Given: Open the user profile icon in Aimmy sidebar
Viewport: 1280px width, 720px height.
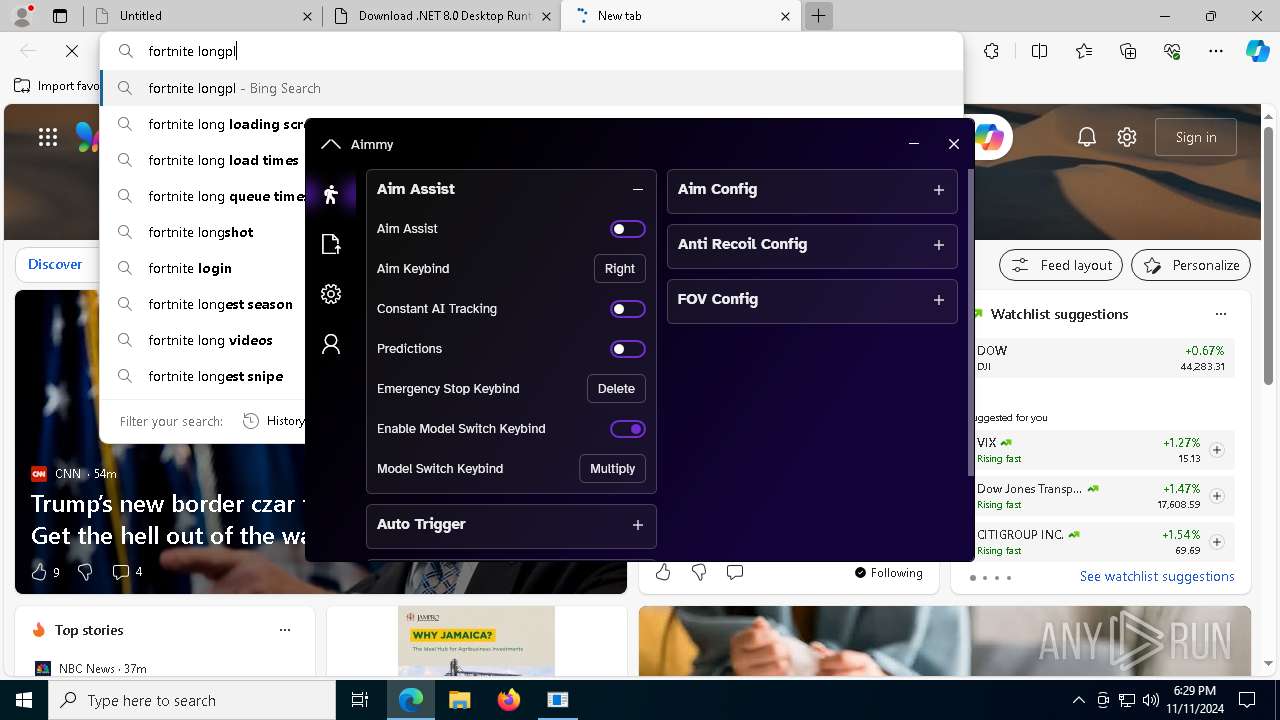Looking at the screenshot, I should point(331,344).
